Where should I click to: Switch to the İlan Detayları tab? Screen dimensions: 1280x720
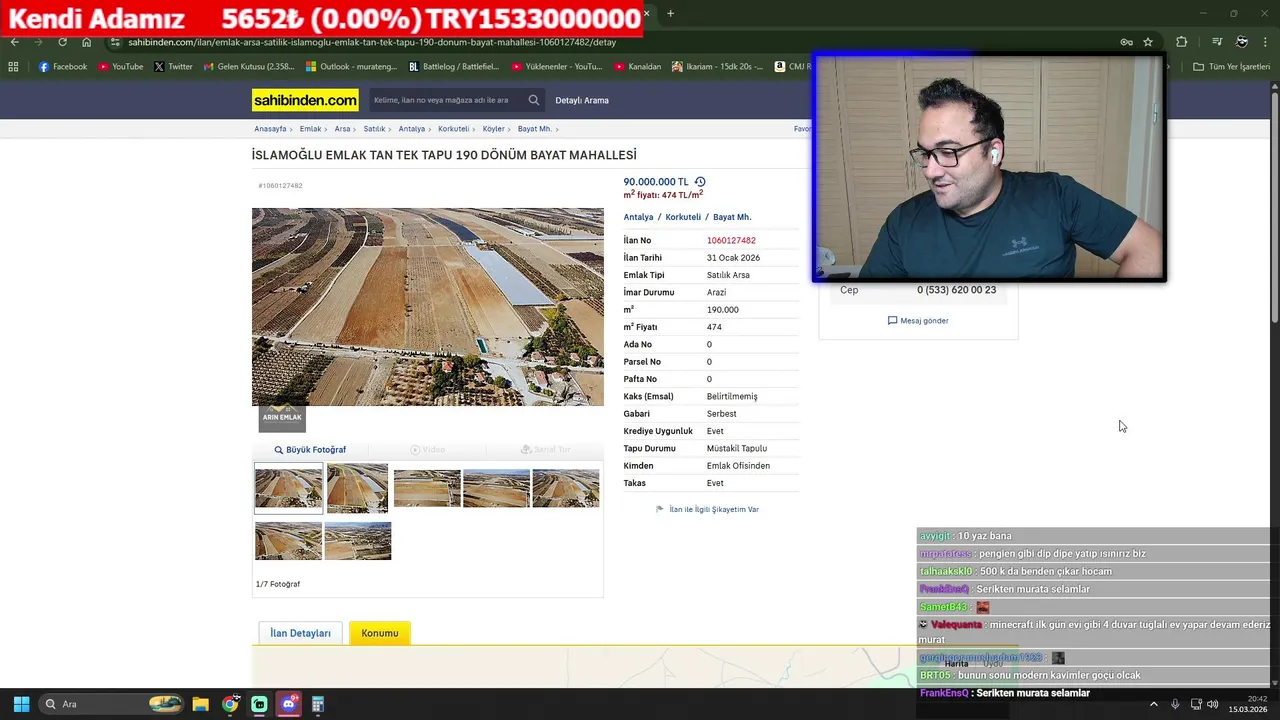pyautogui.click(x=300, y=633)
